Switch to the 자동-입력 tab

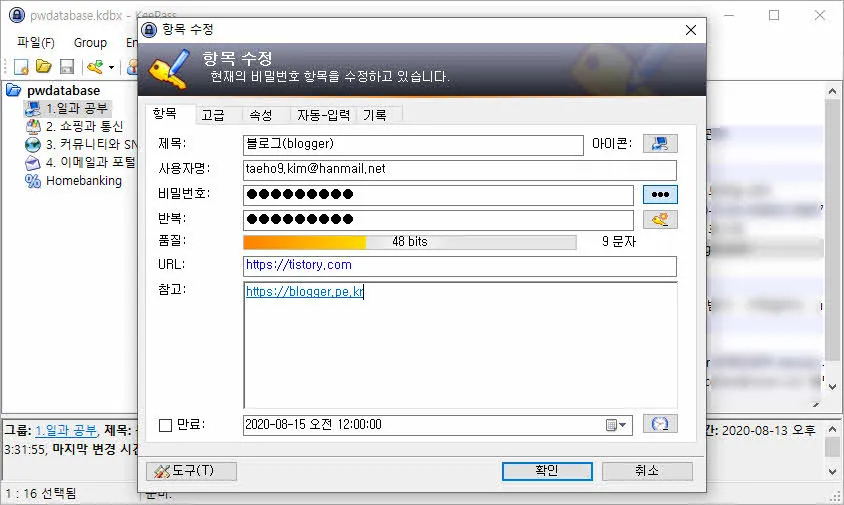click(323, 115)
